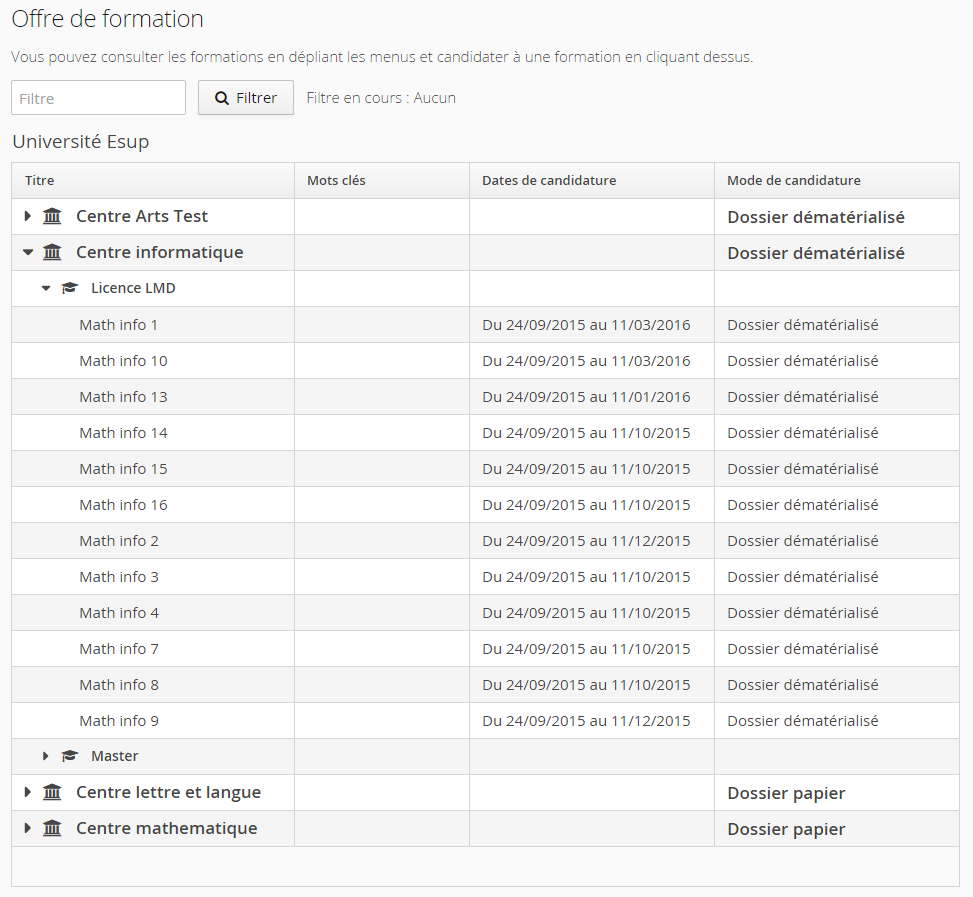This screenshot has width=973, height=897.
Task: Focus the Filtre text input
Action: (x=98, y=98)
